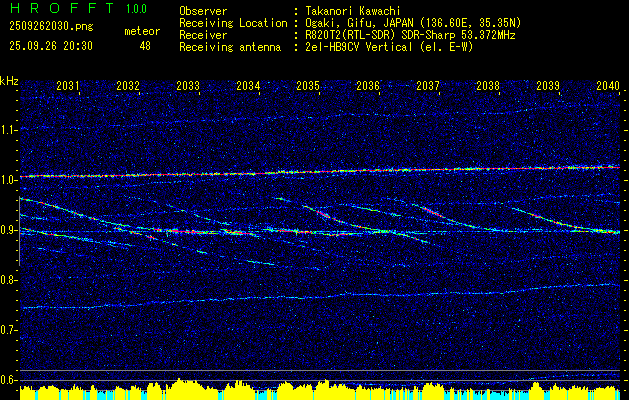Click the 2036 time marker
The image size is (629, 400).
368,86
